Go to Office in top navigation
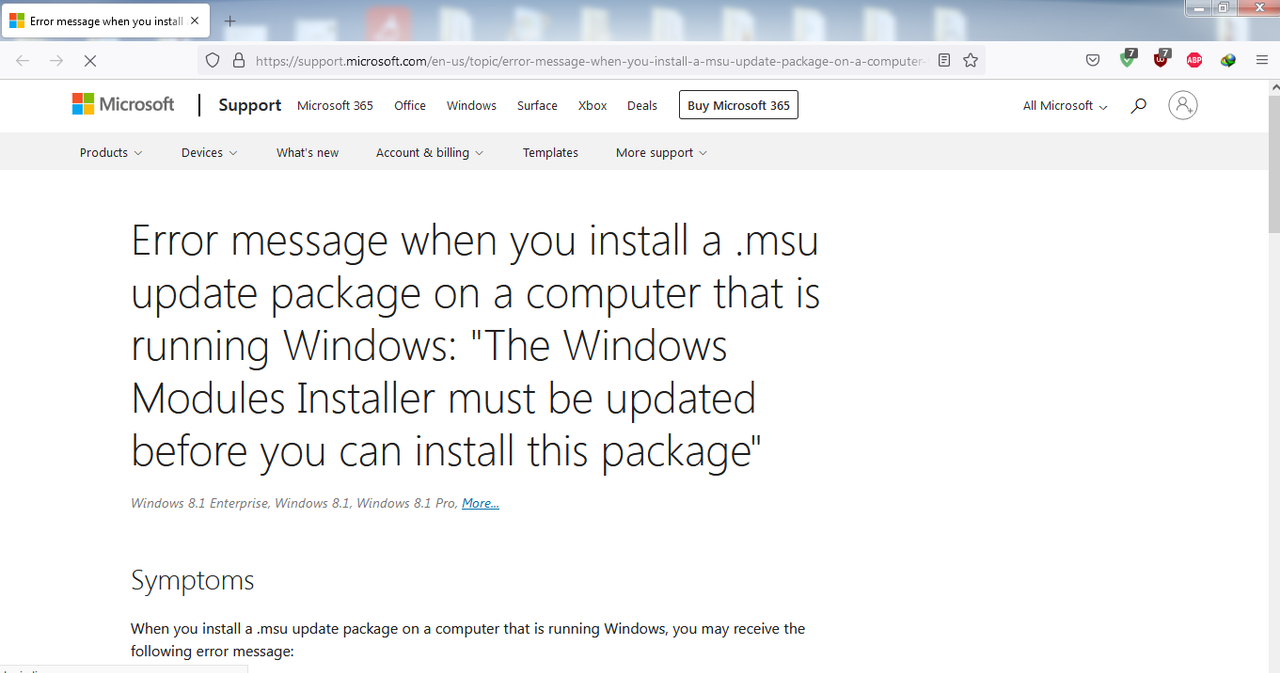The height and width of the screenshot is (673, 1280). [410, 105]
